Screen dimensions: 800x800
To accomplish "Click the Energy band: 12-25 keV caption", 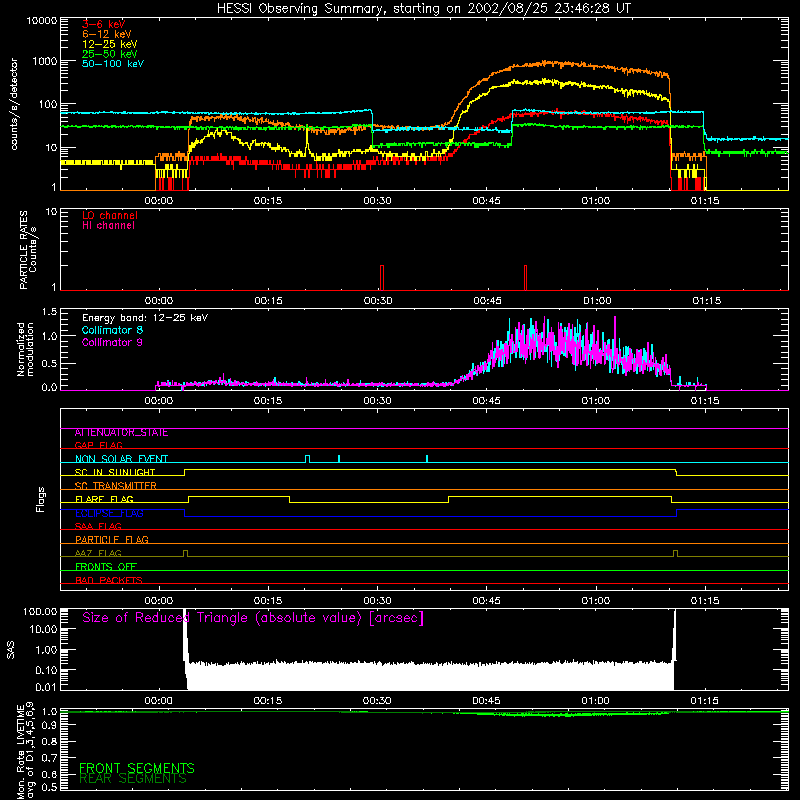I will [145, 318].
